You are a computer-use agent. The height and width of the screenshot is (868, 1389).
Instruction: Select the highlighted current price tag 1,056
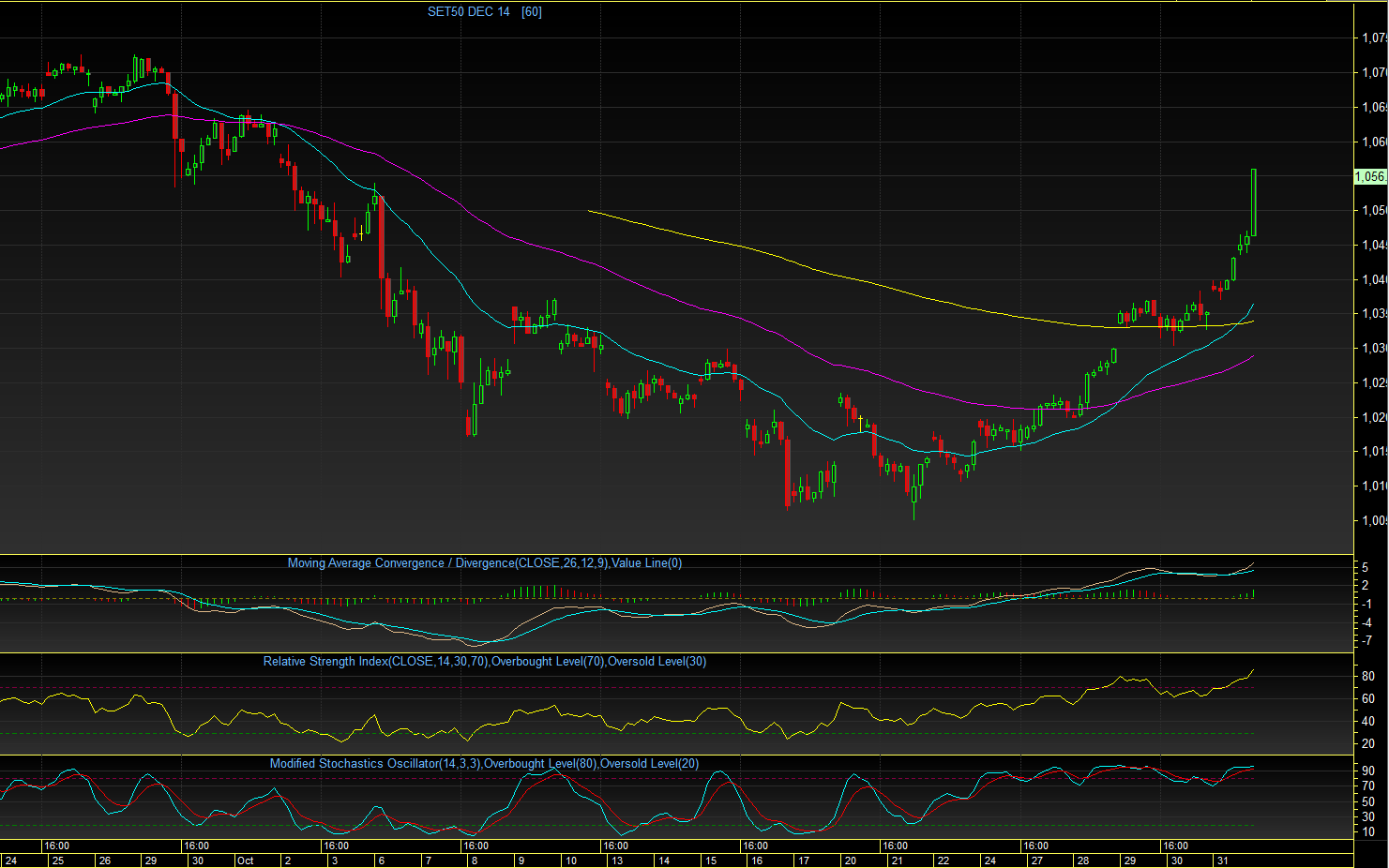[x=1370, y=176]
